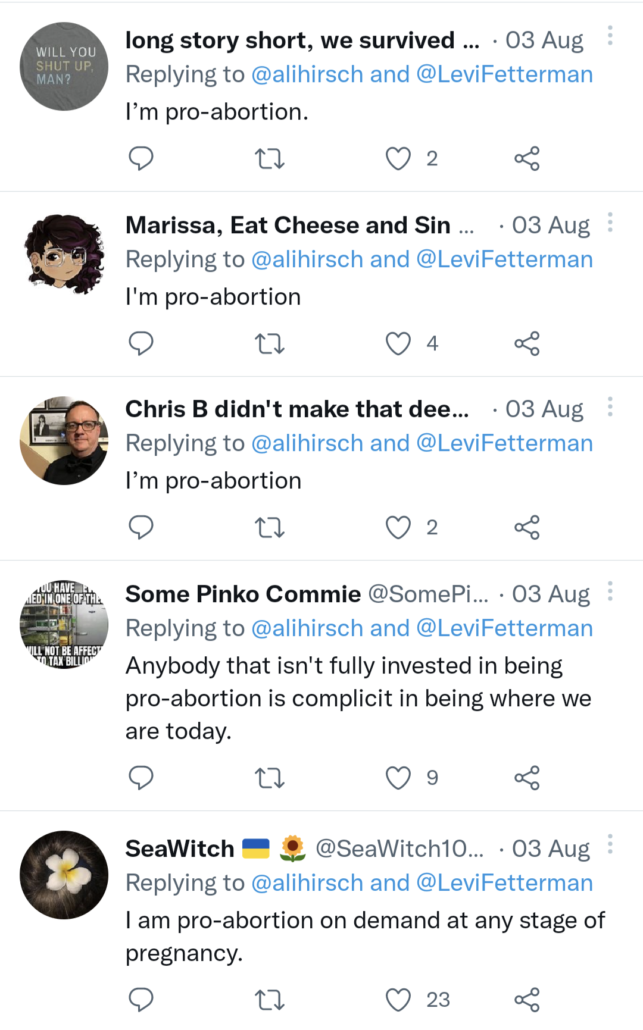Open three-dot menu on Marissa's tweet

click(x=610, y=223)
